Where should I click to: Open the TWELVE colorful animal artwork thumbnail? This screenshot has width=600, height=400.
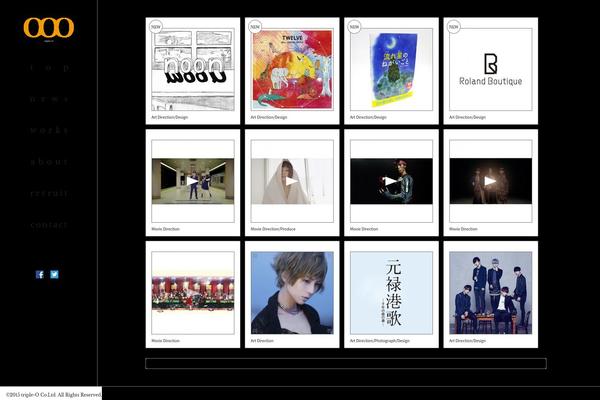click(x=292, y=70)
